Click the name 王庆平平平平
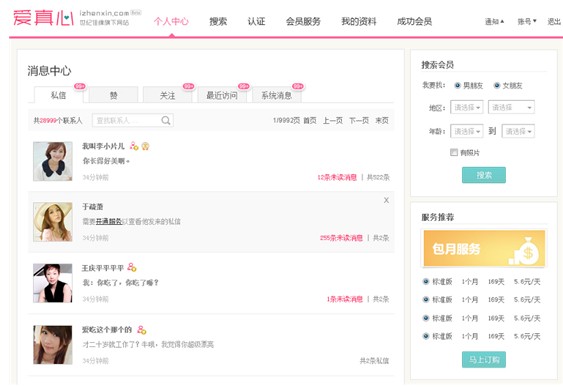 (103, 268)
